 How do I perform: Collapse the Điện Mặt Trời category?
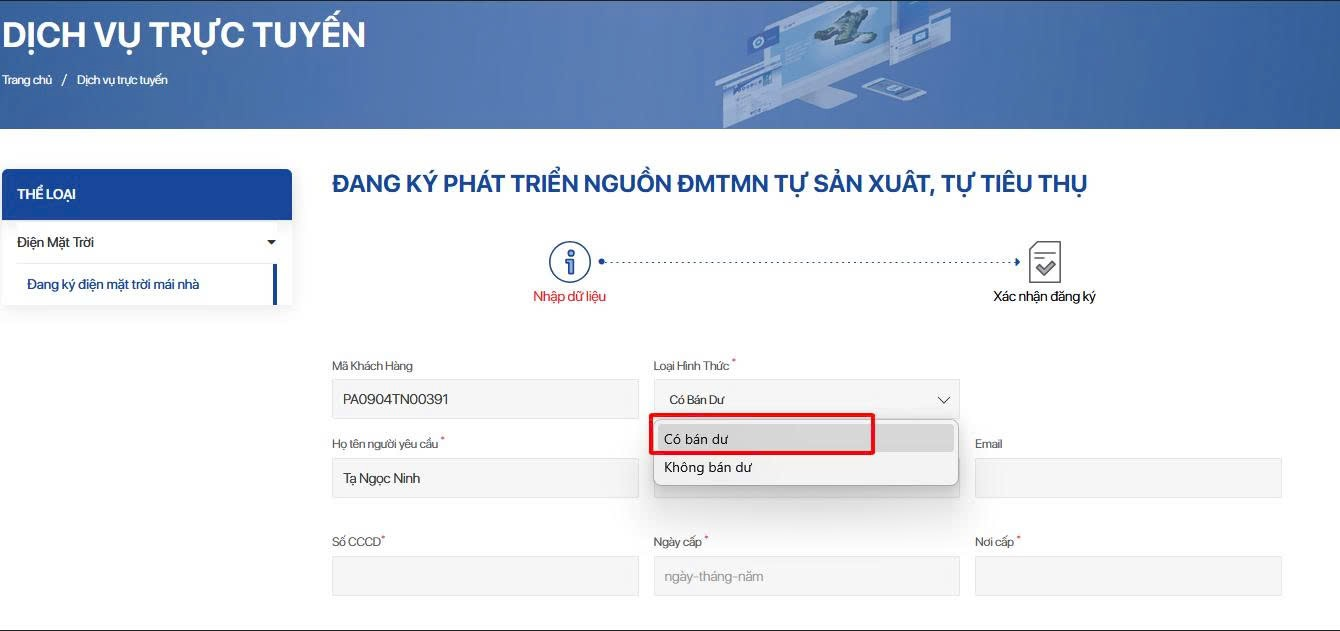pyautogui.click(x=270, y=242)
